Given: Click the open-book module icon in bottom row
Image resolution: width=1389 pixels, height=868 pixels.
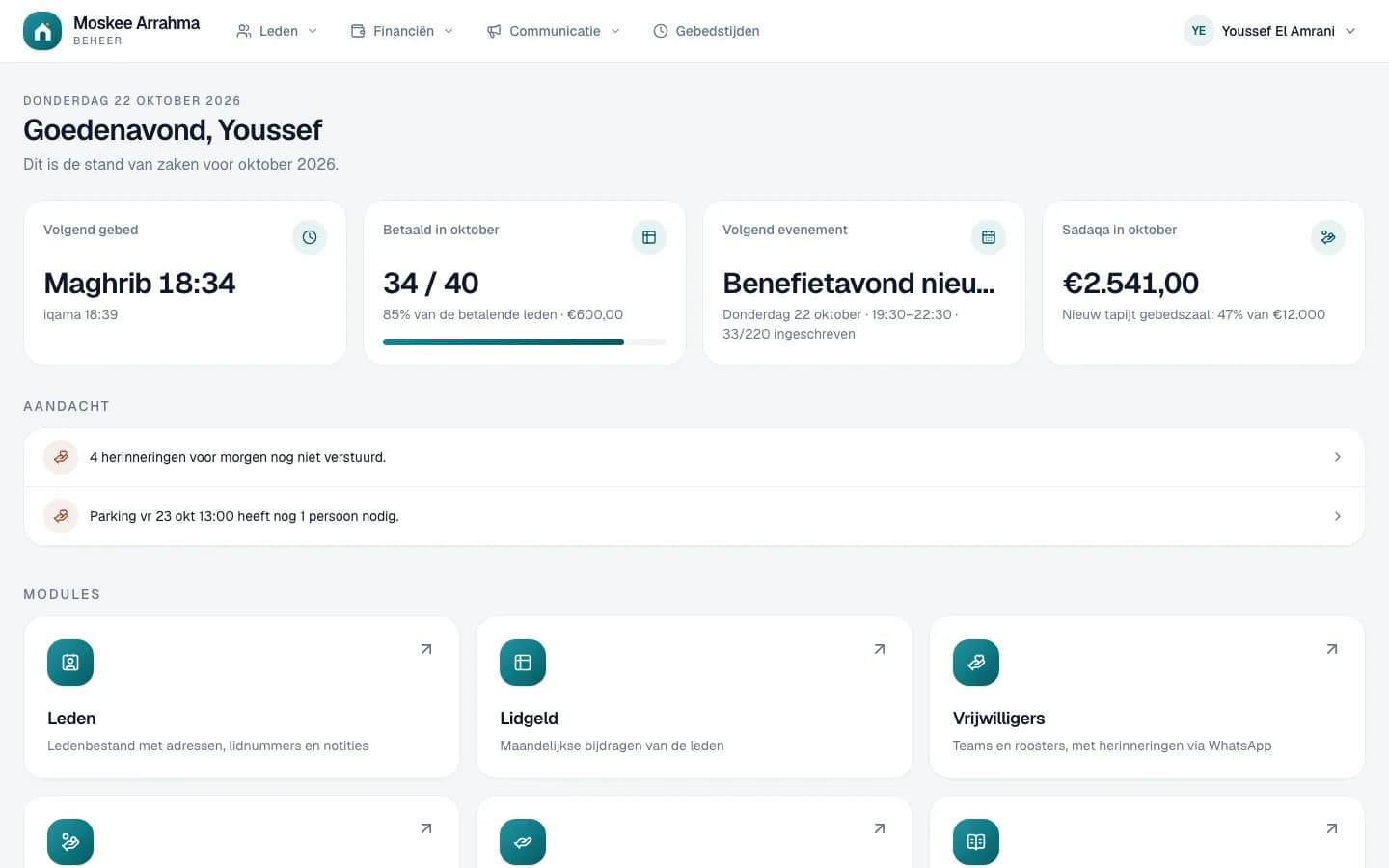Looking at the screenshot, I should 976,842.
